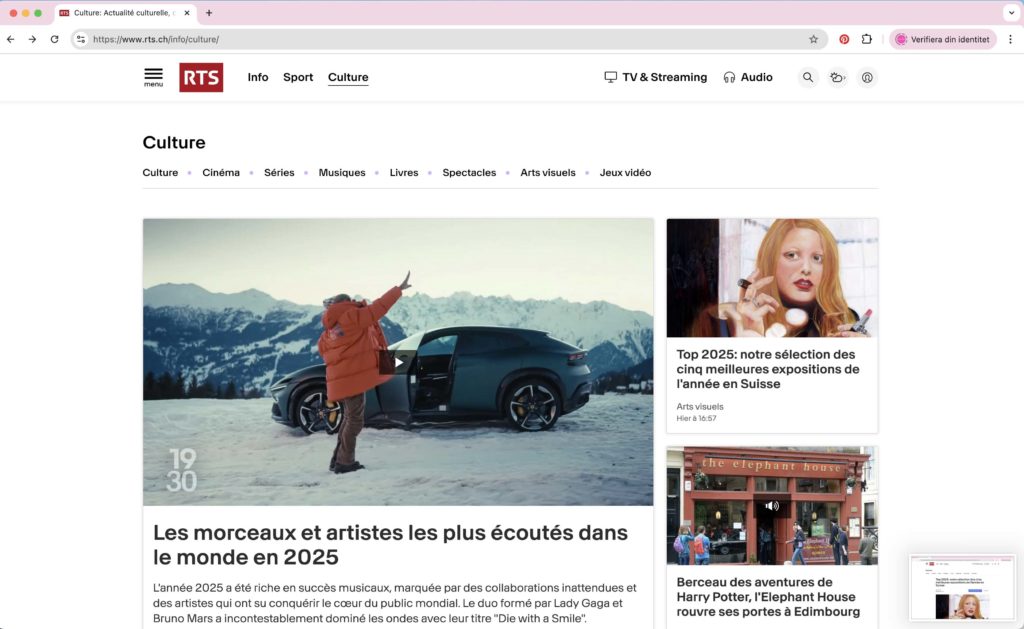The width and height of the screenshot is (1024, 629).
Task: Select the Cinéma subcategory
Action: pyautogui.click(x=221, y=173)
